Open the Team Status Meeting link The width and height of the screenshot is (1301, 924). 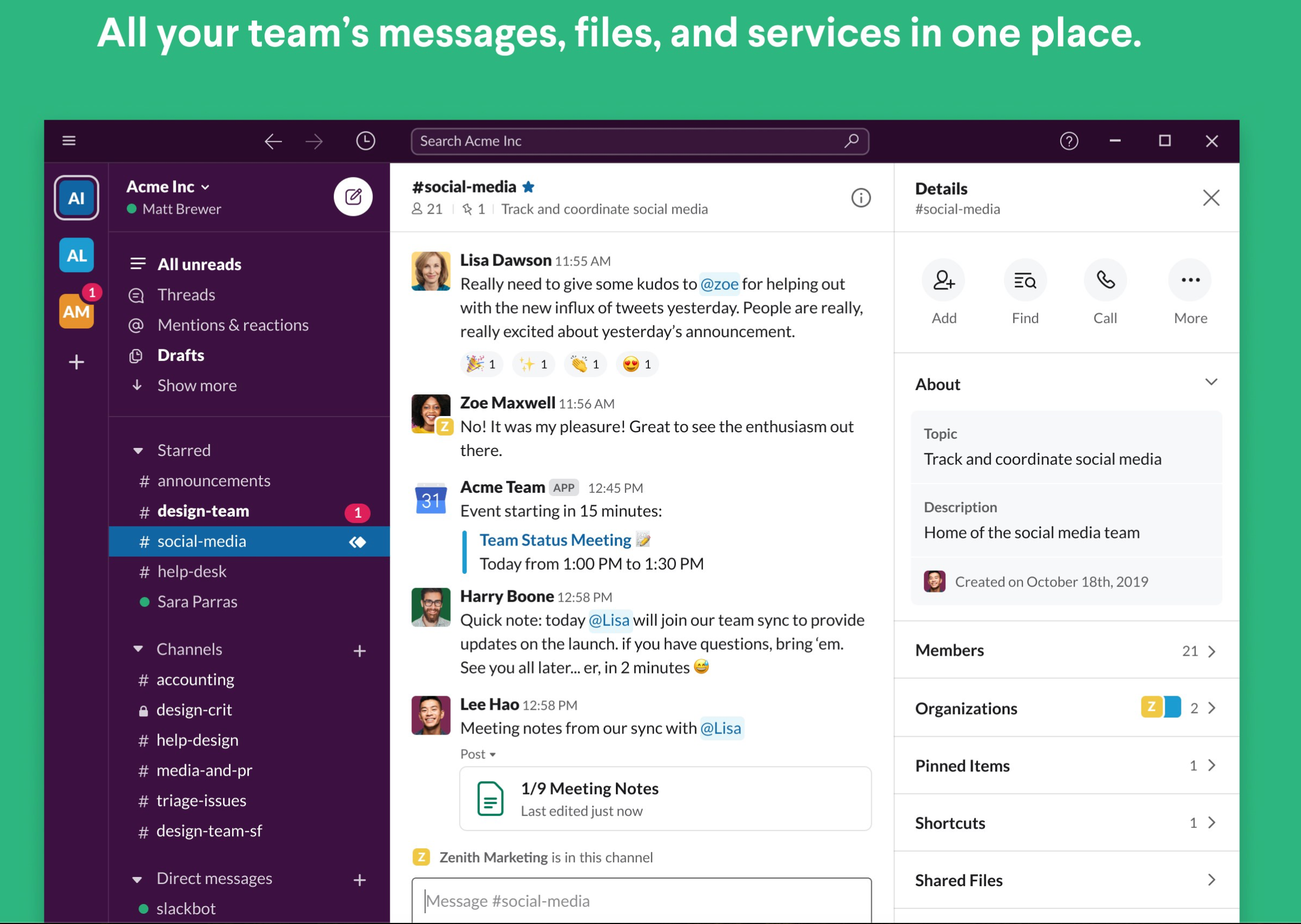pos(555,540)
